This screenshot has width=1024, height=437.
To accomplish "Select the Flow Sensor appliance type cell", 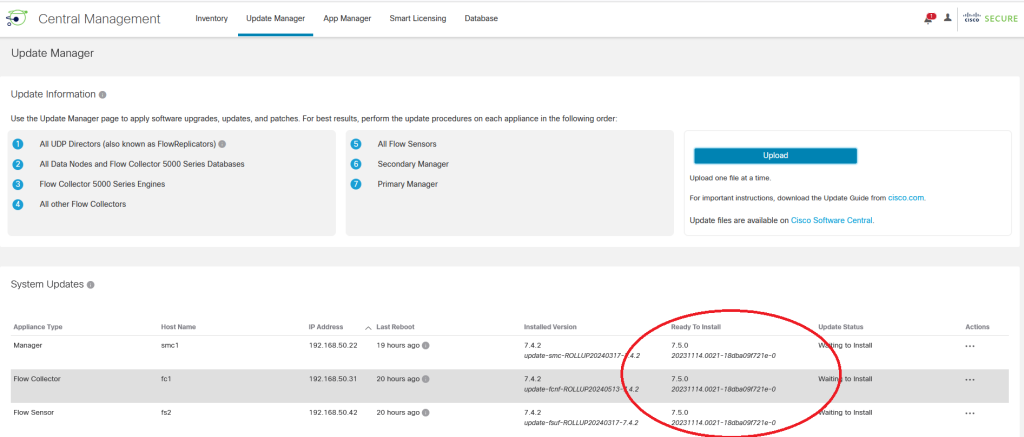I will pyautogui.click(x=33, y=413).
